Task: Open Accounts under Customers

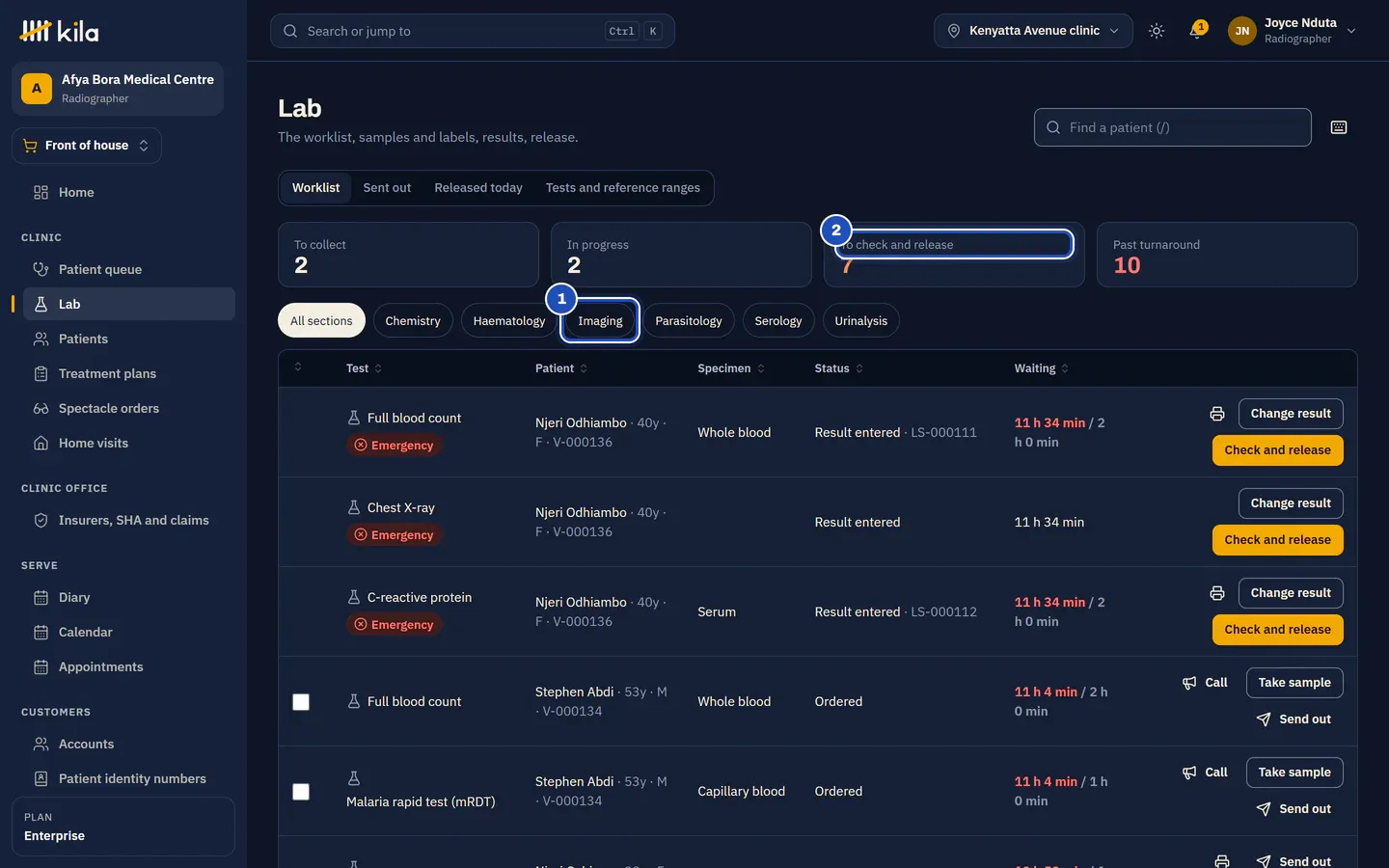Action: pyautogui.click(x=129, y=744)
